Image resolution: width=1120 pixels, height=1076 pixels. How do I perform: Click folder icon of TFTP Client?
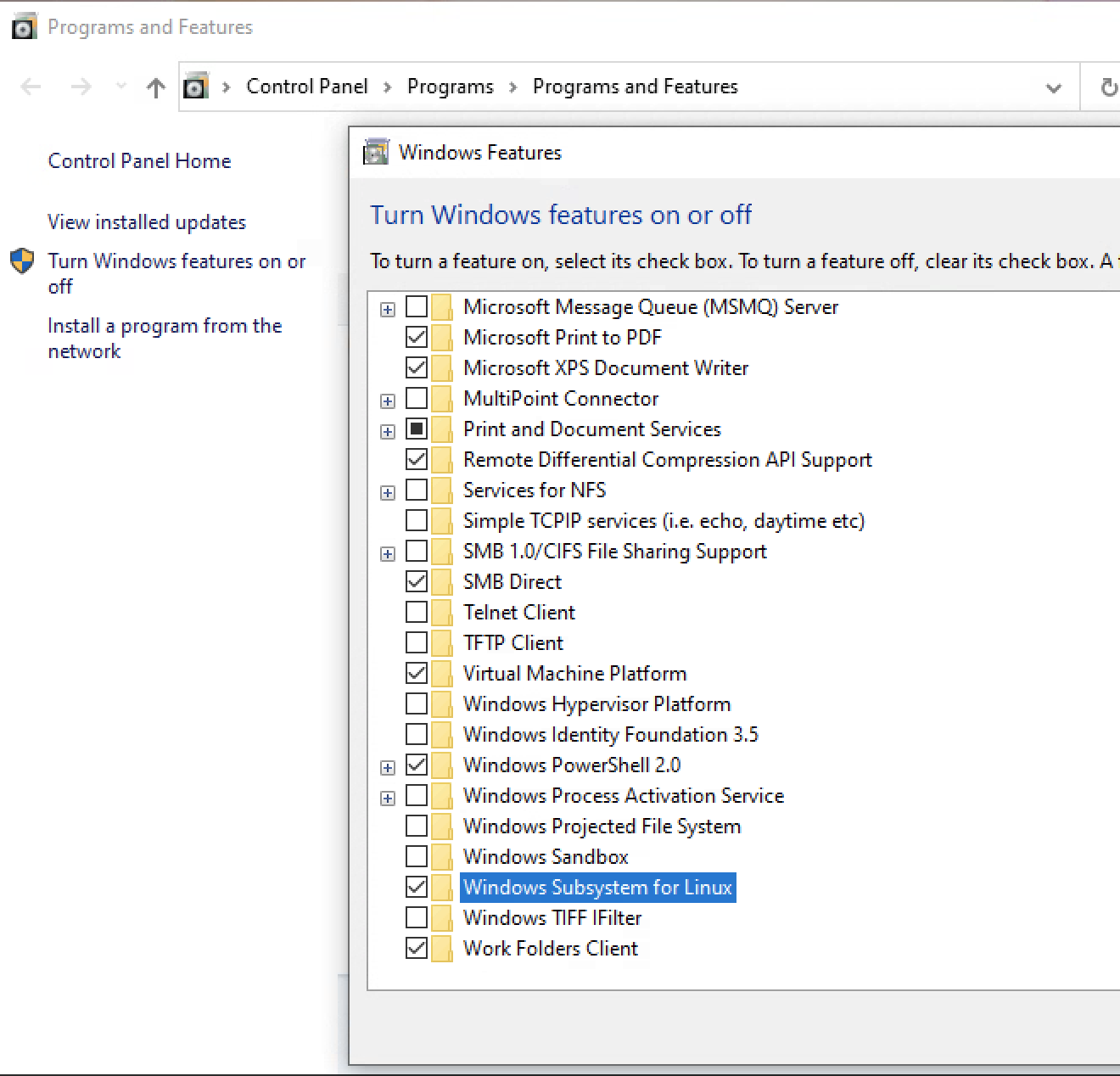click(x=442, y=643)
